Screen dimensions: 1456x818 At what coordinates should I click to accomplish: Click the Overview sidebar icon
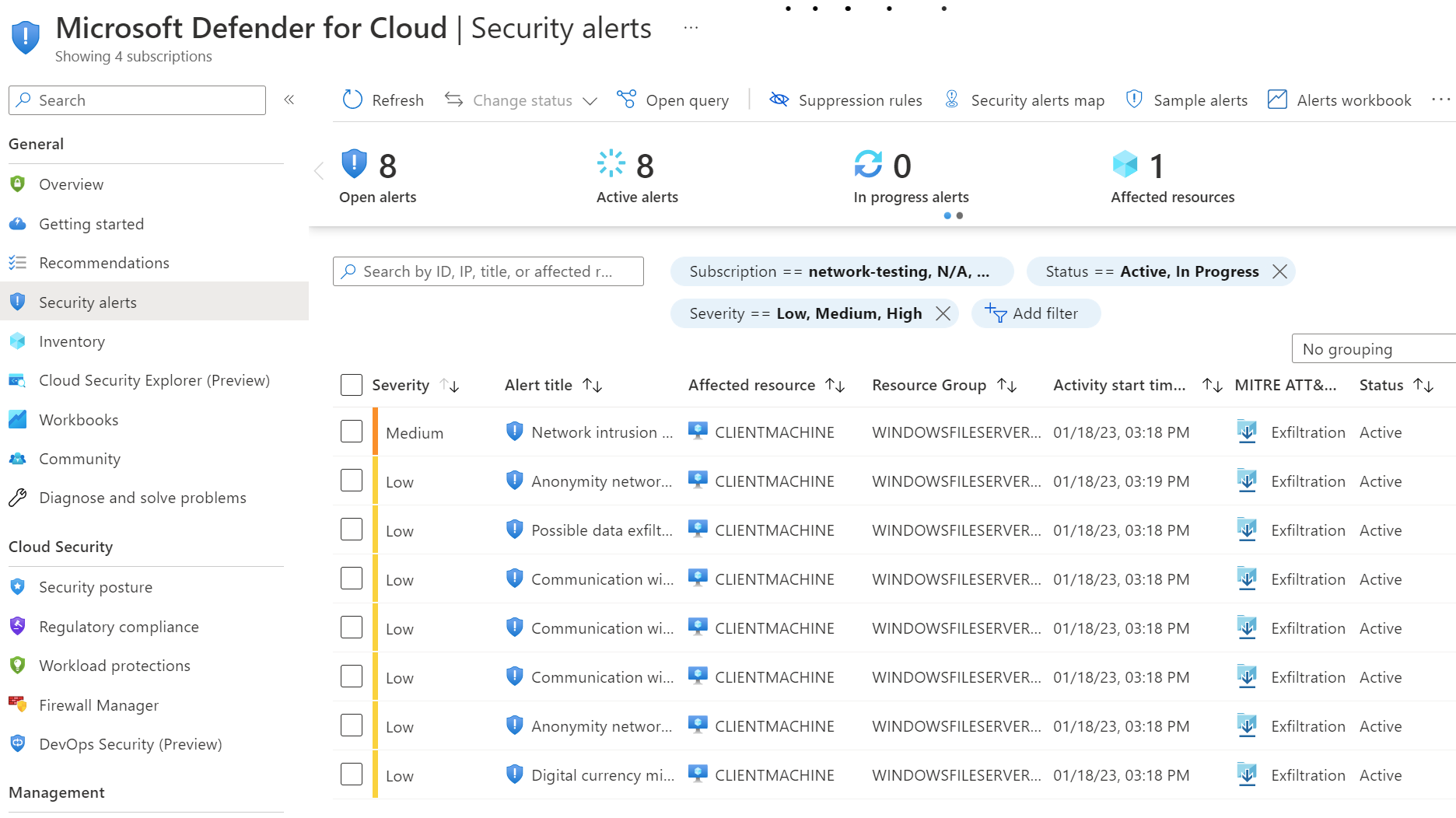pyautogui.click(x=17, y=184)
